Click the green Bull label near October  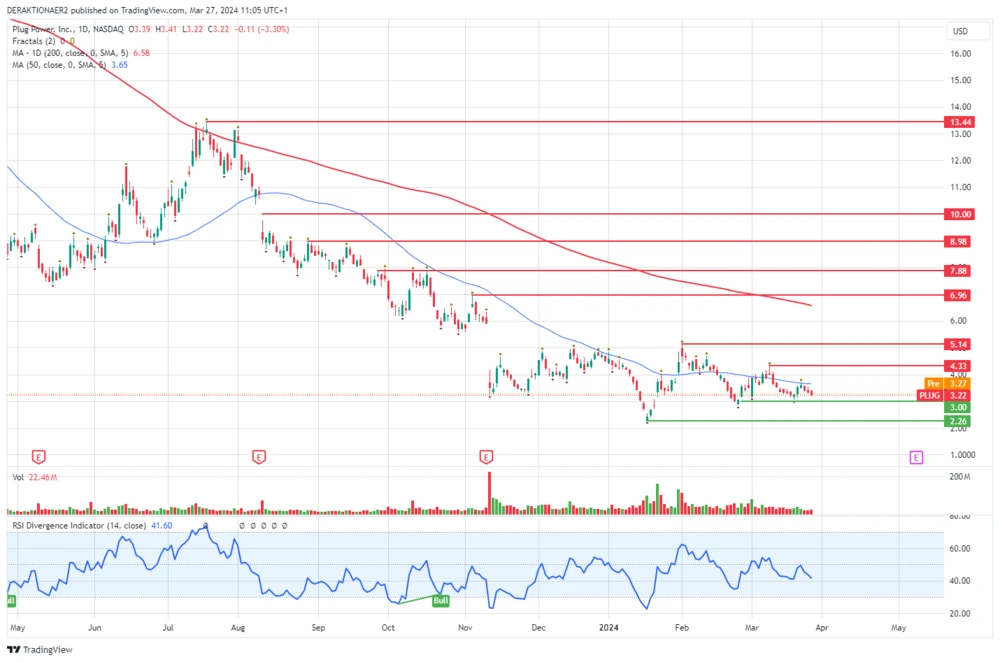click(439, 599)
